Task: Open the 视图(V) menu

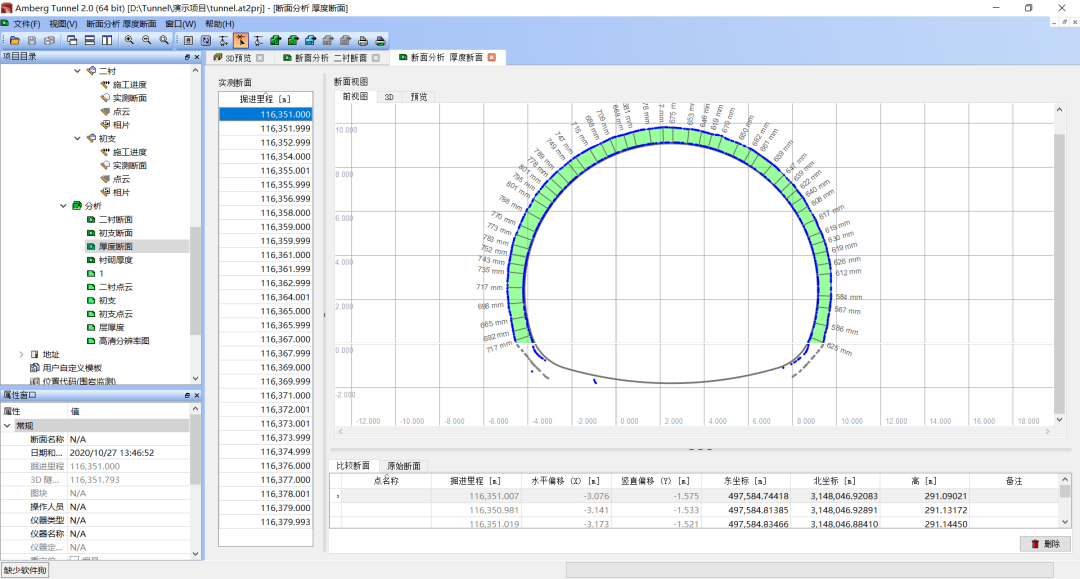Action: pos(63,24)
